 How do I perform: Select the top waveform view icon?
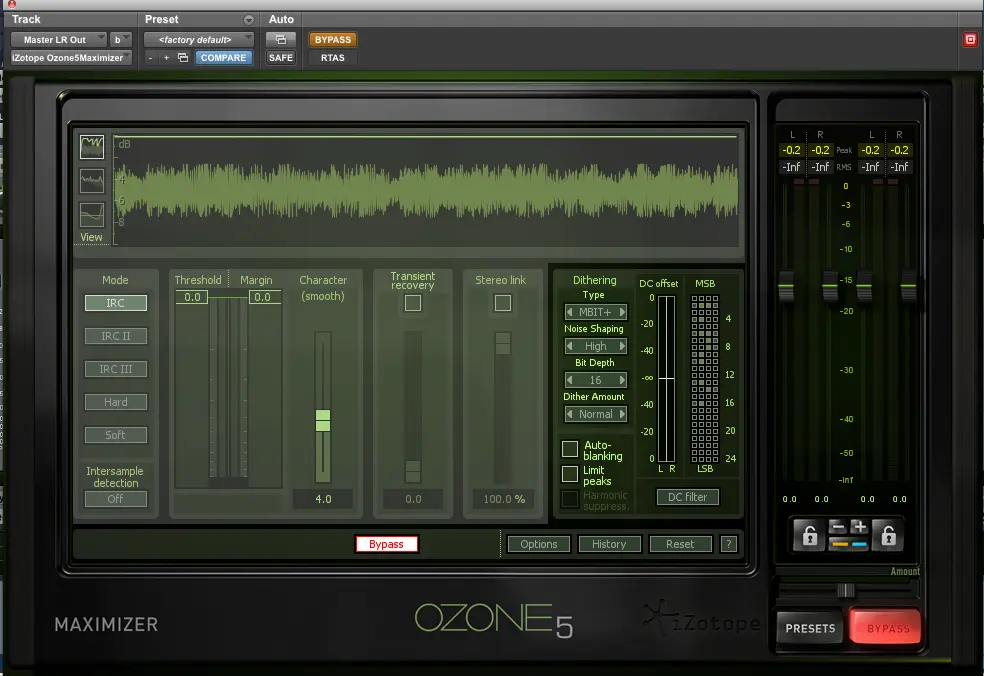pos(92,147)
